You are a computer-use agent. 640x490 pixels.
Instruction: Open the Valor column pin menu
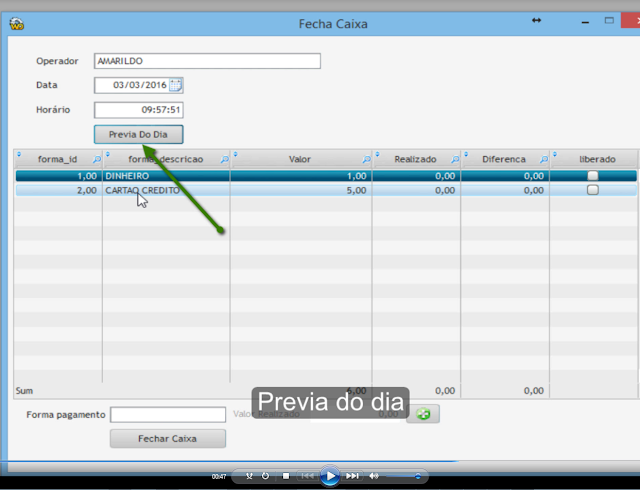(x=236, y=154)
